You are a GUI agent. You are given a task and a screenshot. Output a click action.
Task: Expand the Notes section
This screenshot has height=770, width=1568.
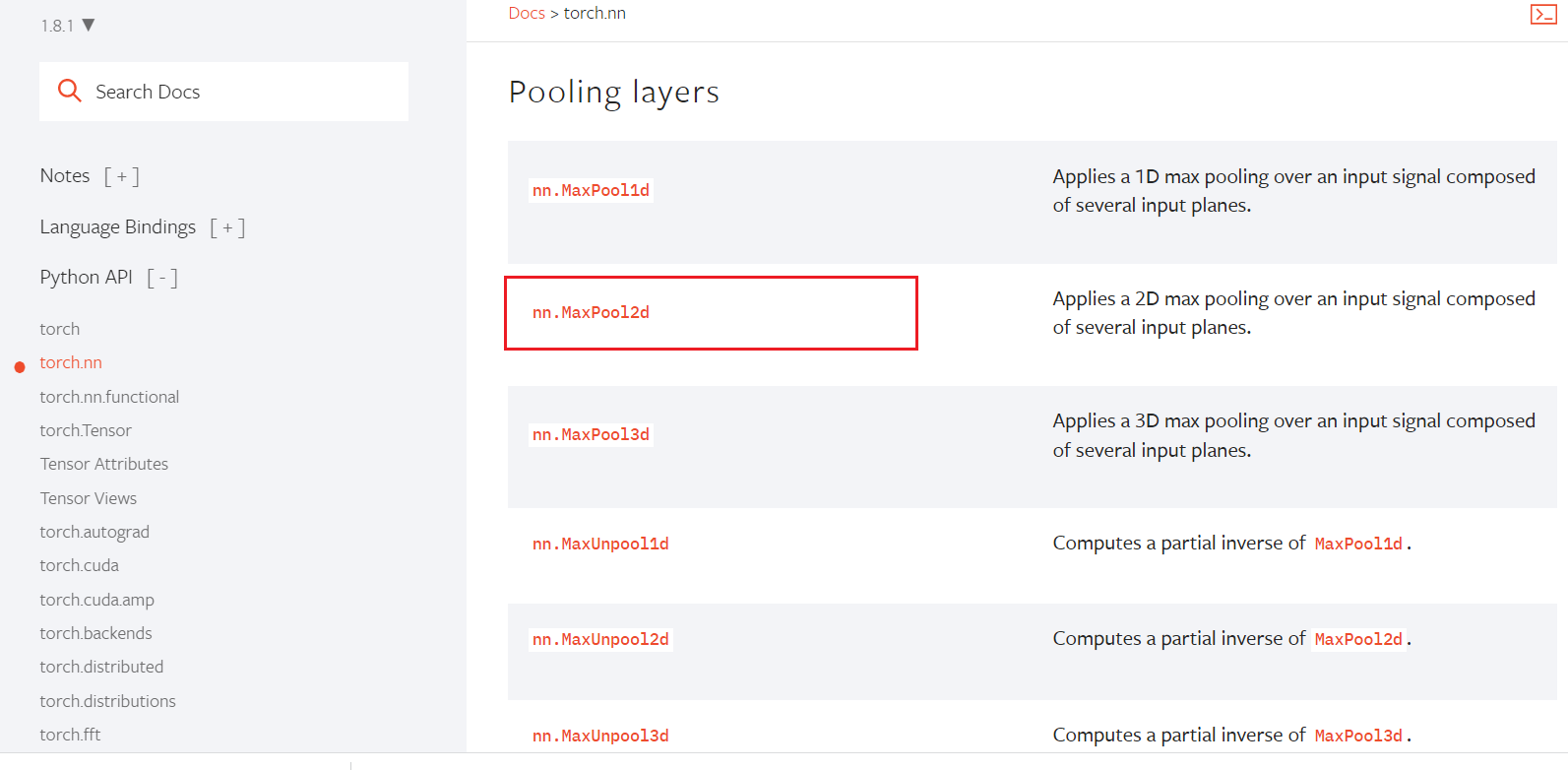tap(122, 176)
